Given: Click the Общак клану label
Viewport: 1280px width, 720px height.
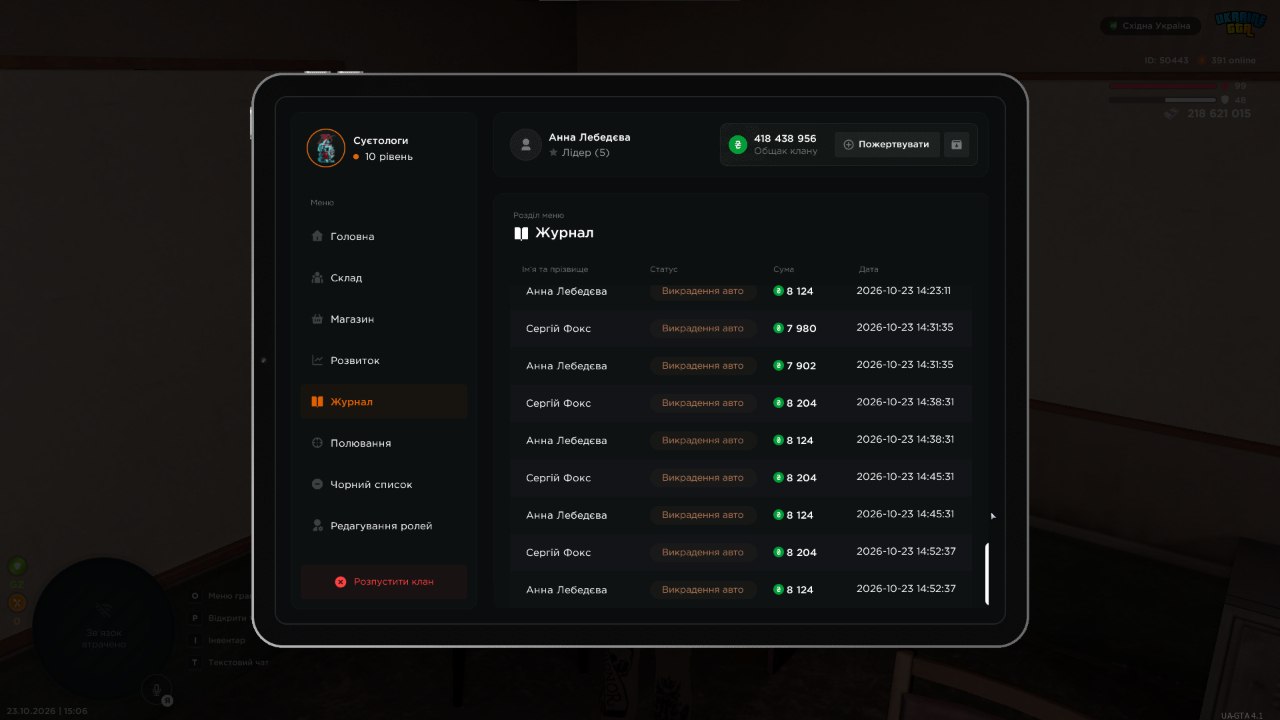Looking at the screenshot, I should [x=786, y=151].
